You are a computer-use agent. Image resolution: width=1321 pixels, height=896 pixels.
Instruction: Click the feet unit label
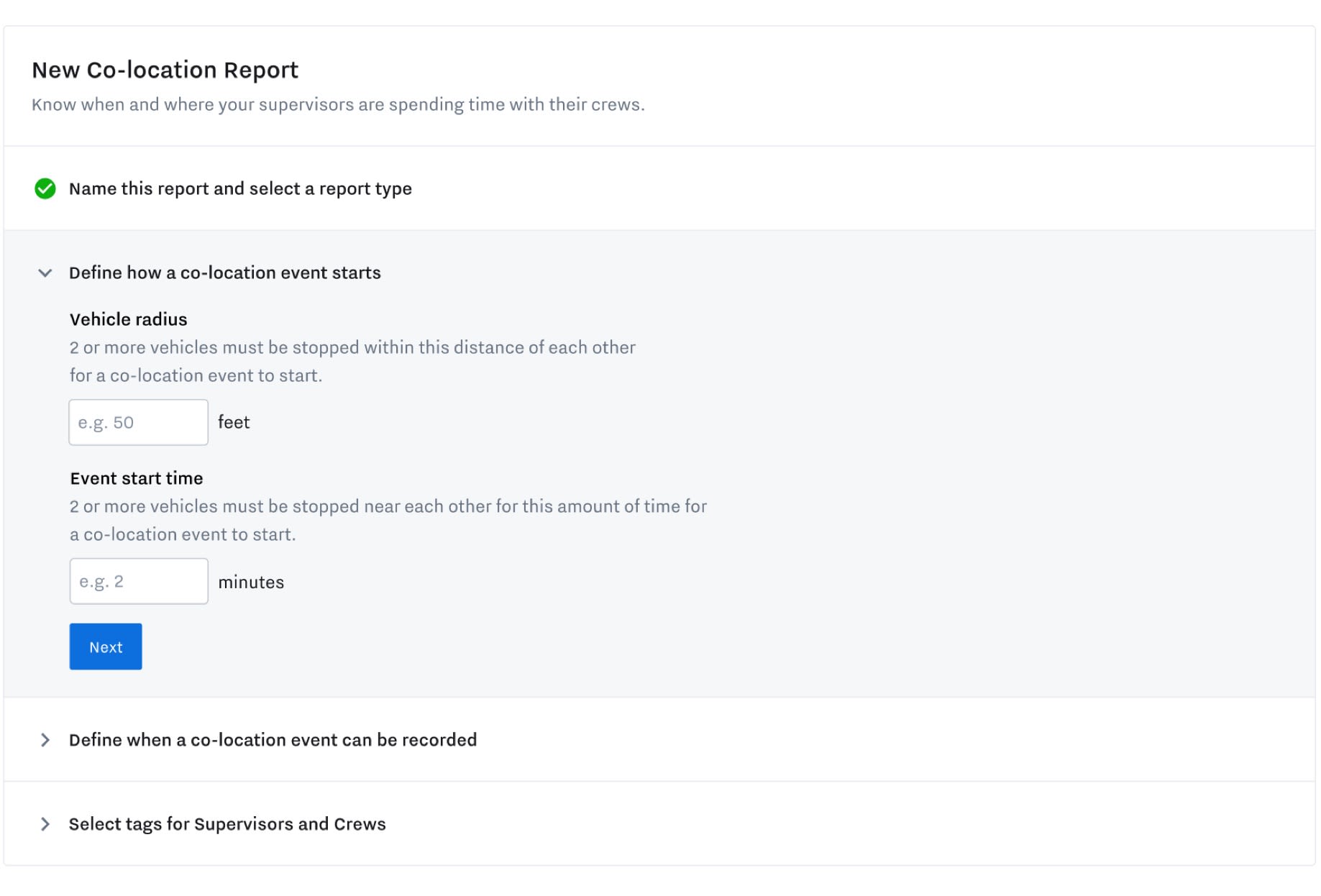click(x=233, y=422)
